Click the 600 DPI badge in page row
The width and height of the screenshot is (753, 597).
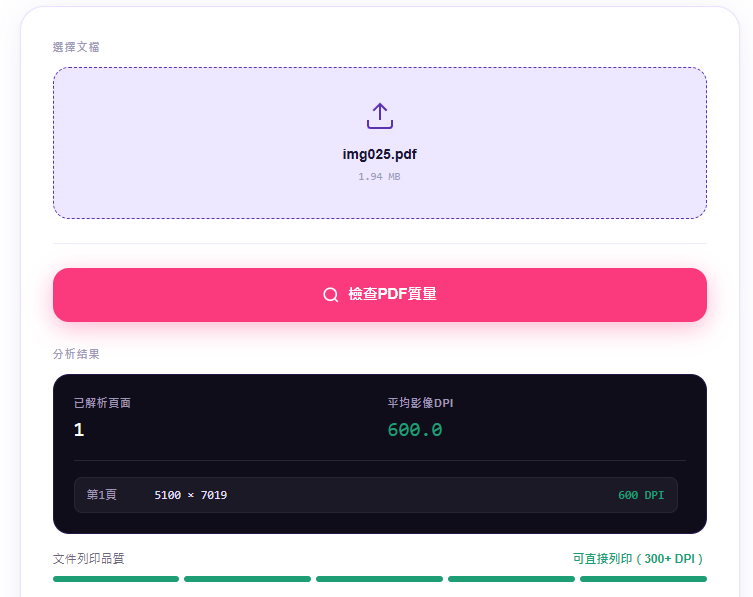641,495
